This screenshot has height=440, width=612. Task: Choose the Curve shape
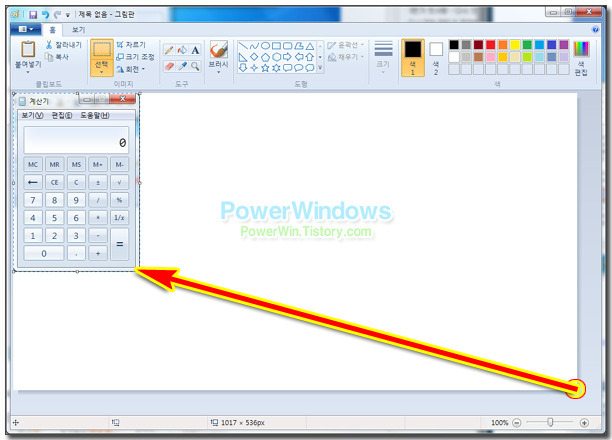click(254, 46)
